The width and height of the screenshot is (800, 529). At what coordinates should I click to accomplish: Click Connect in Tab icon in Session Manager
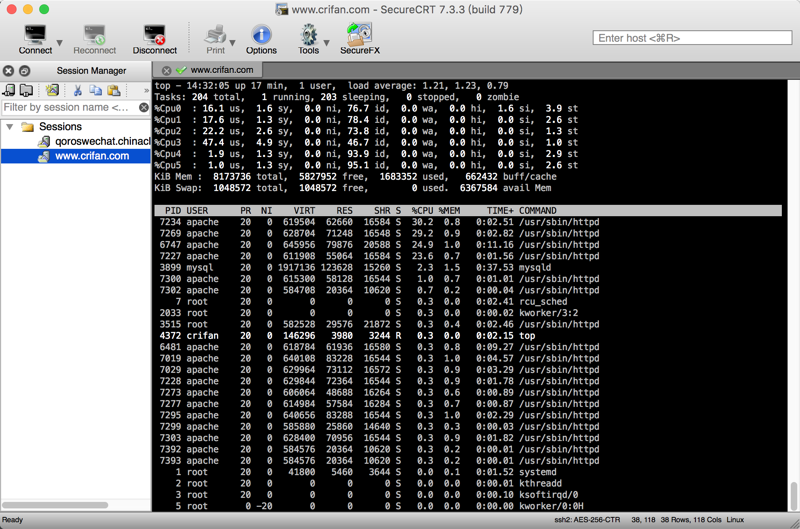[x=9, y=90]
